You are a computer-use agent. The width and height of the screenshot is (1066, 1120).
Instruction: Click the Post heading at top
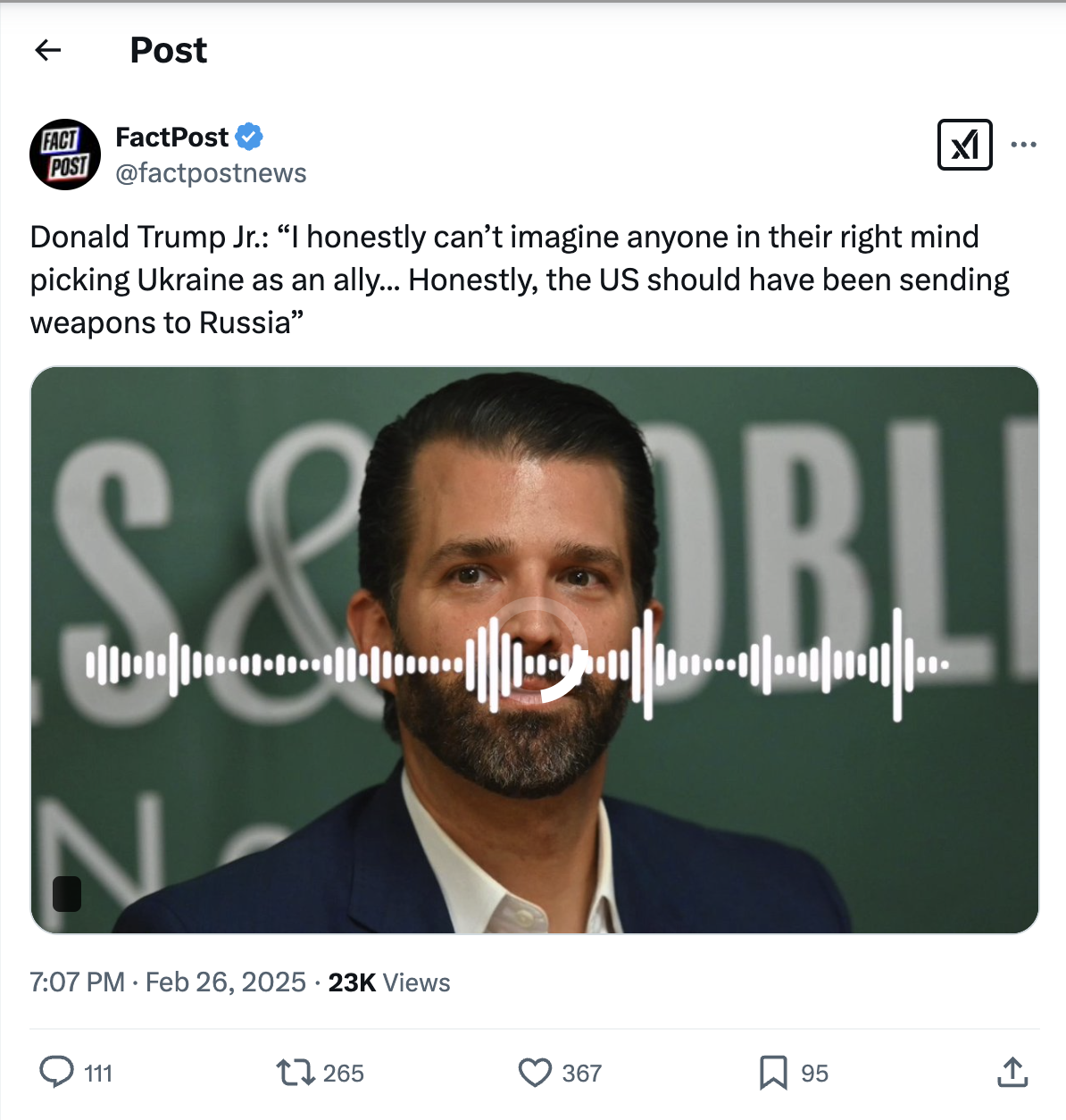click(x=168, y=51)
